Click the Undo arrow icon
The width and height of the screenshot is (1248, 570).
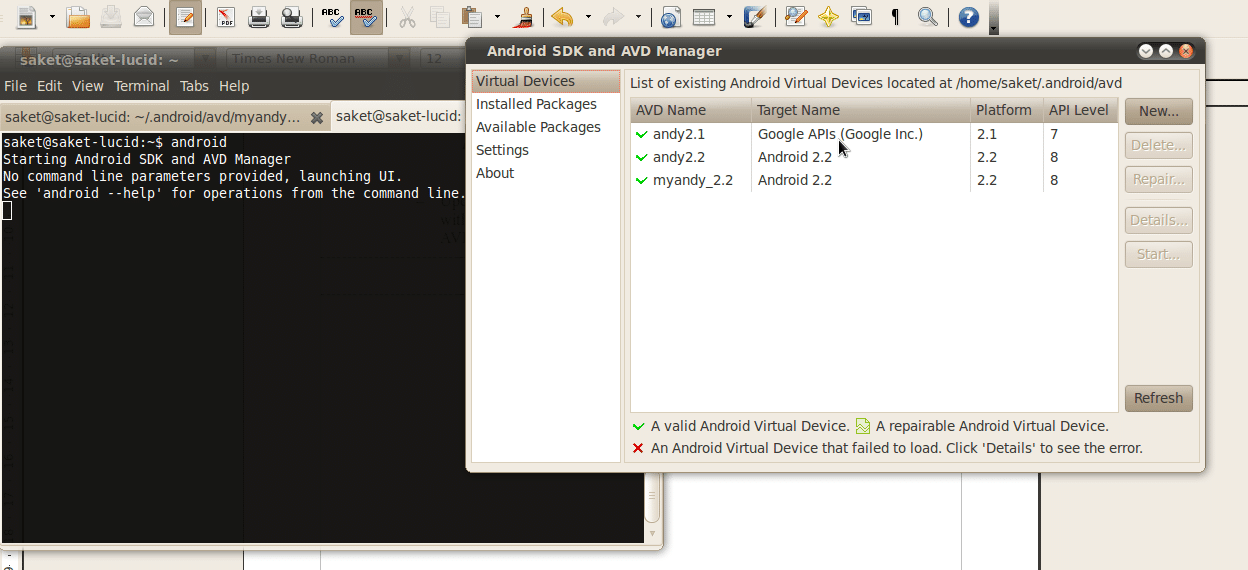coord(562,17)
